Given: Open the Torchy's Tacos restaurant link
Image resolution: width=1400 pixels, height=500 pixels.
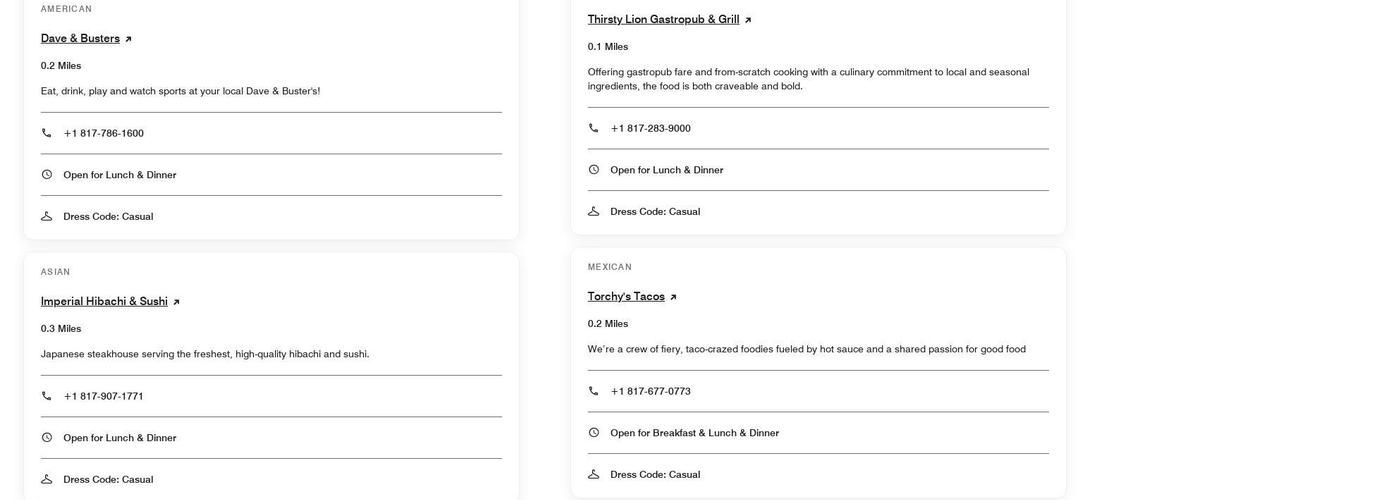Looking at the screenshot, I should [626, 296].
